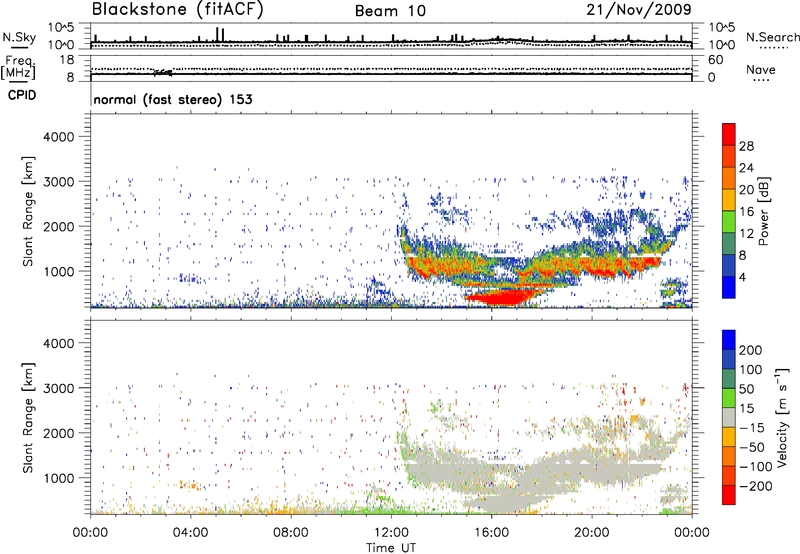The height and width of the screenshot is (554, 800).
Task: Click 'normal (fast stereo) 153' text
Action: [173, 99]
